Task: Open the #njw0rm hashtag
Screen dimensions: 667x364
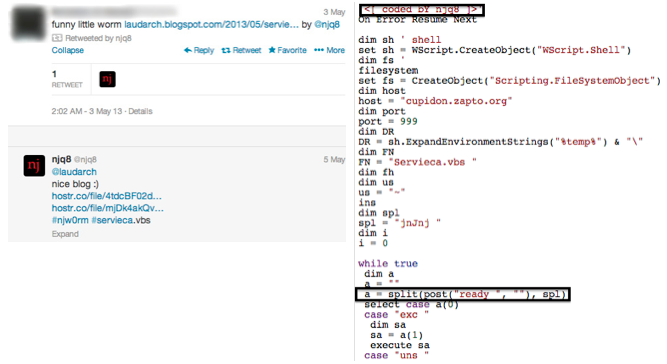Action: [70, 220]
